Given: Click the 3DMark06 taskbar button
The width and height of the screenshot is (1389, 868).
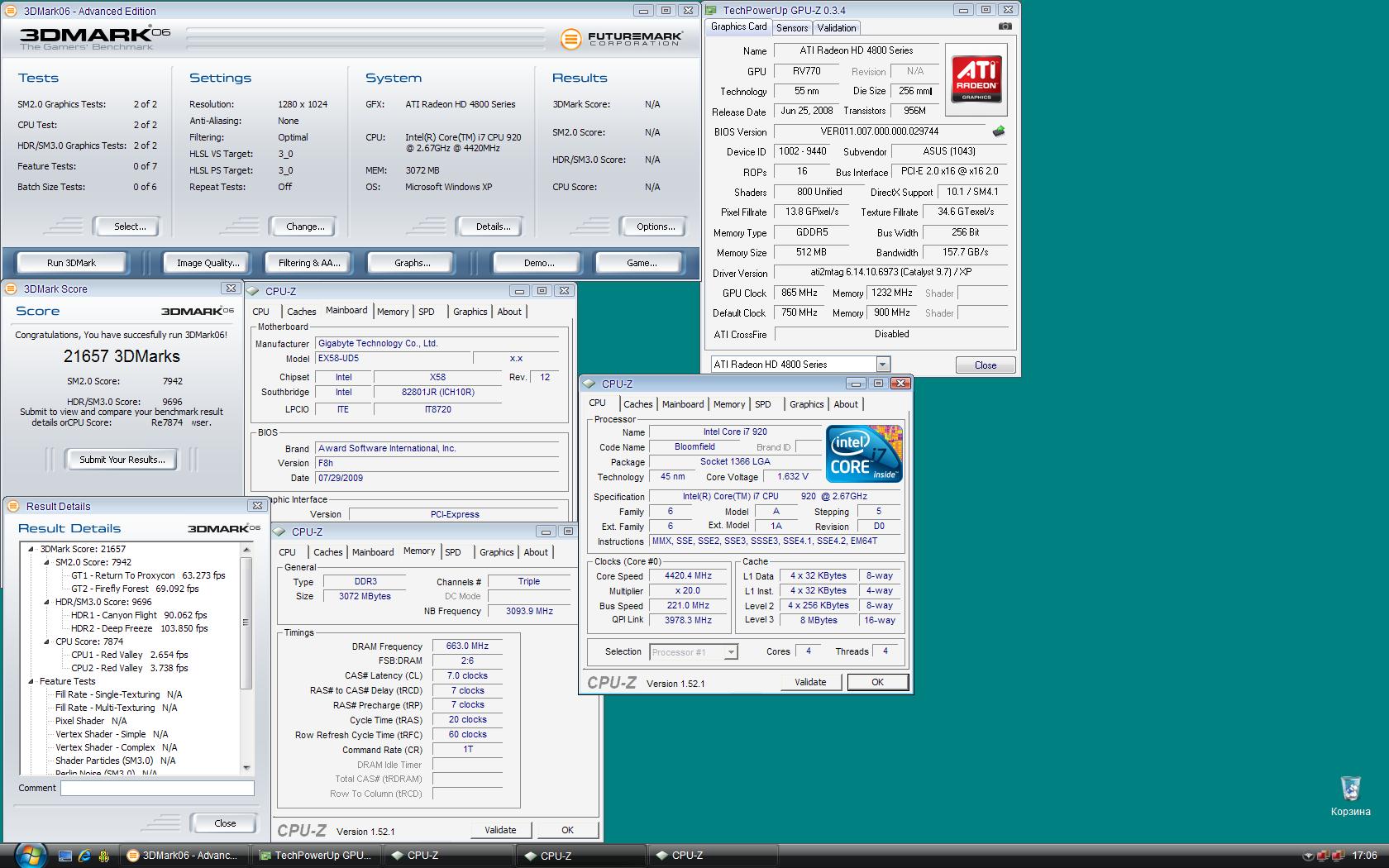Looking at the screenshot, I should pos(183,856).
